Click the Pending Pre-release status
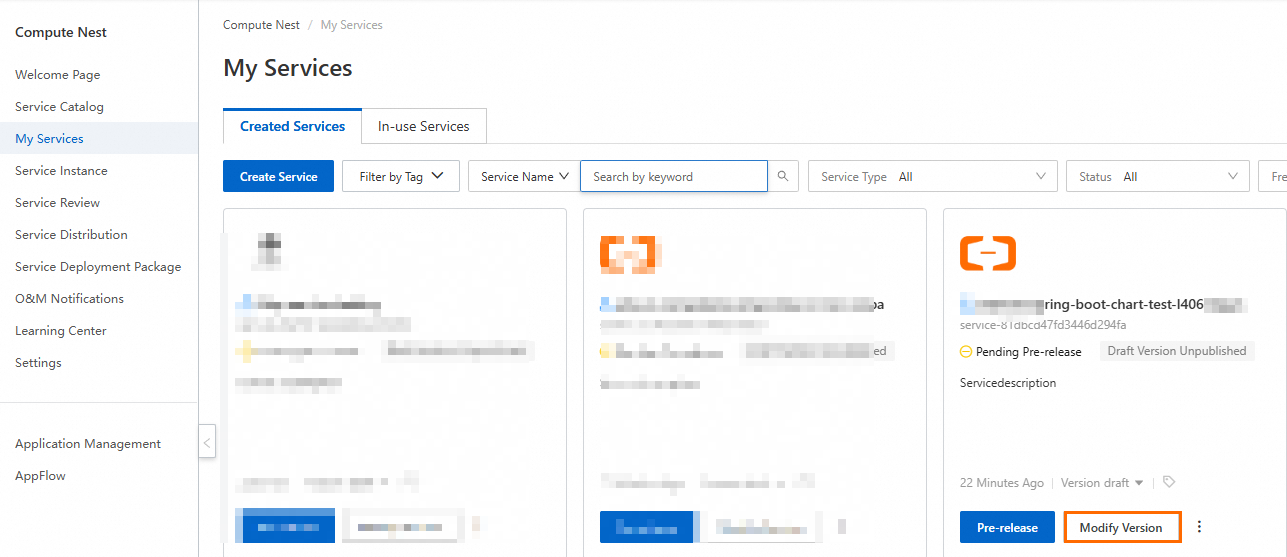 click(1021, 351)
